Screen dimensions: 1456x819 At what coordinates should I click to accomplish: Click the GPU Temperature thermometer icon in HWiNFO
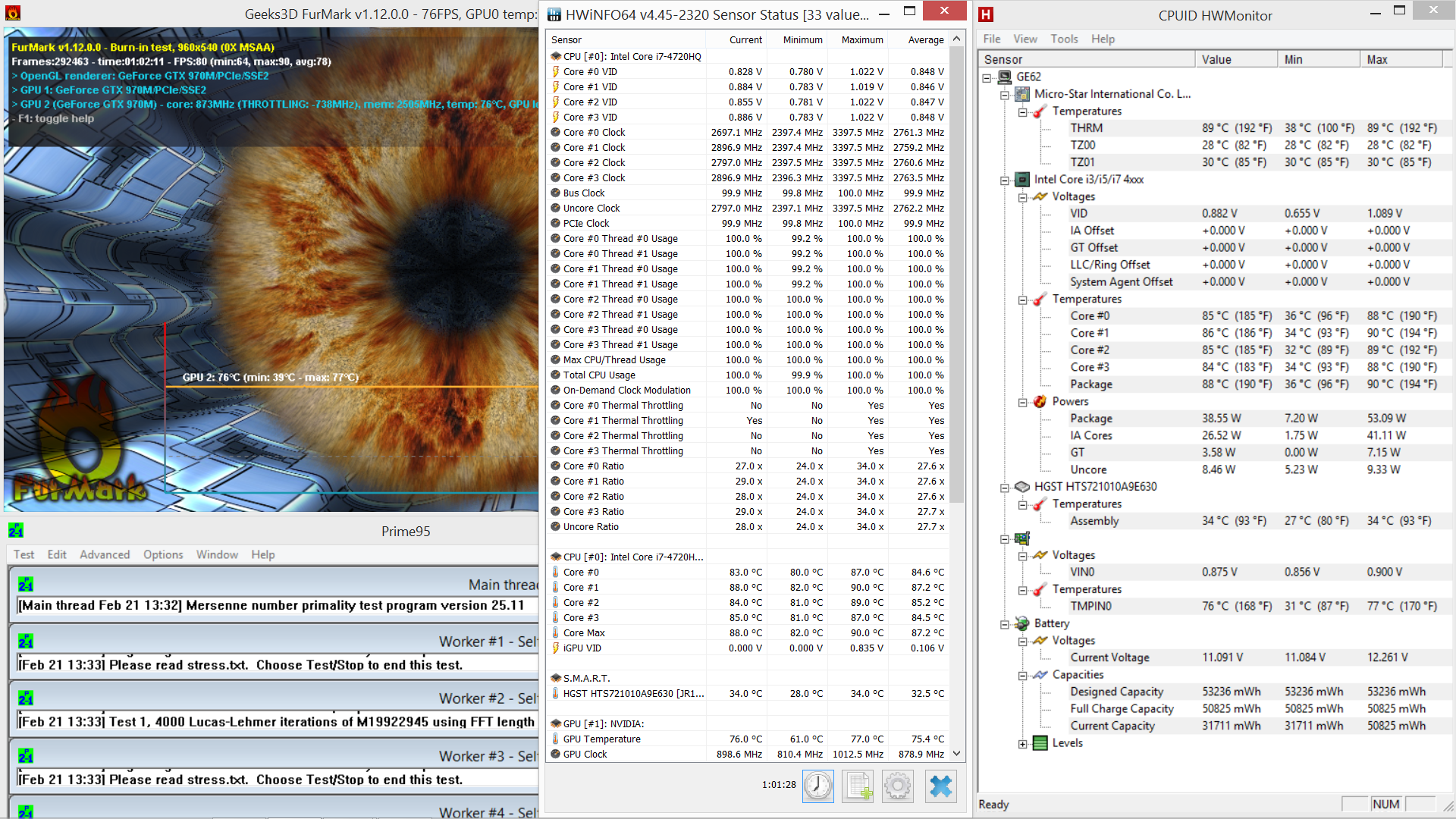pyautogui.click(x=556, y=739)
